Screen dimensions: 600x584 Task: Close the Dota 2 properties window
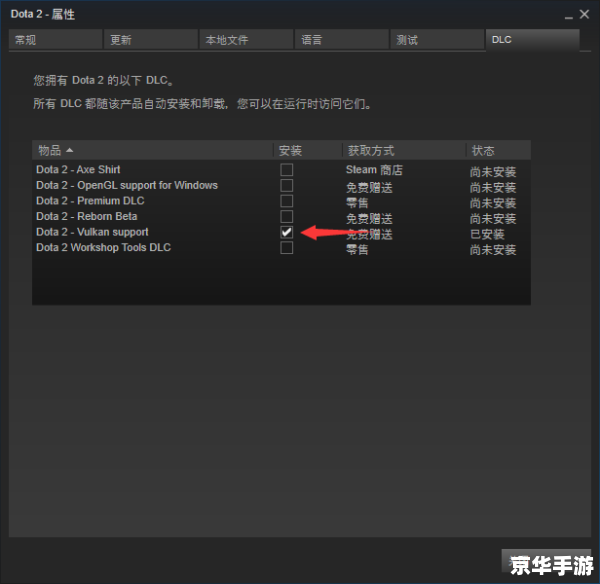(584, 15)
